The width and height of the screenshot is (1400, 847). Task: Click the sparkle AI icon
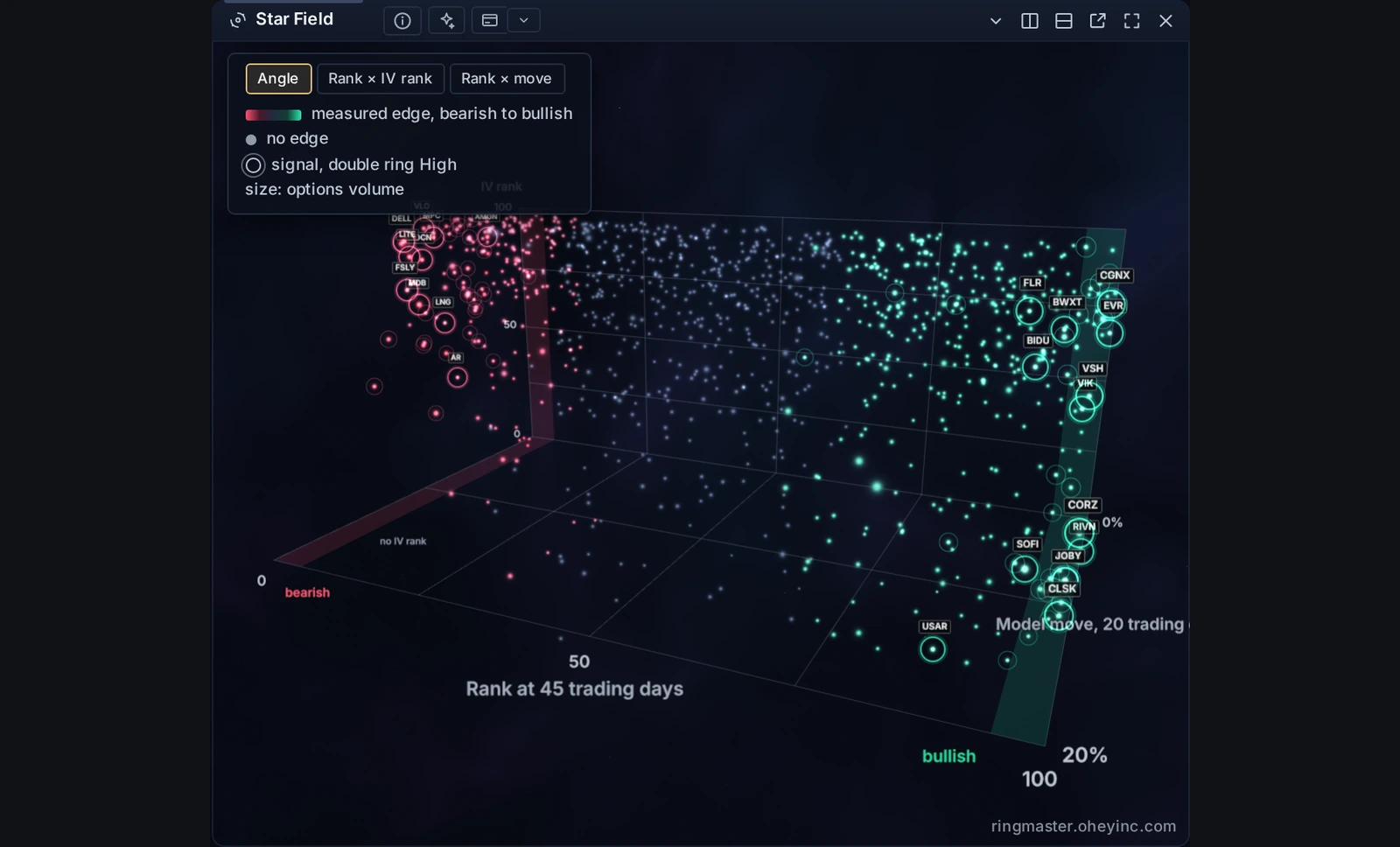coord(447,20)
